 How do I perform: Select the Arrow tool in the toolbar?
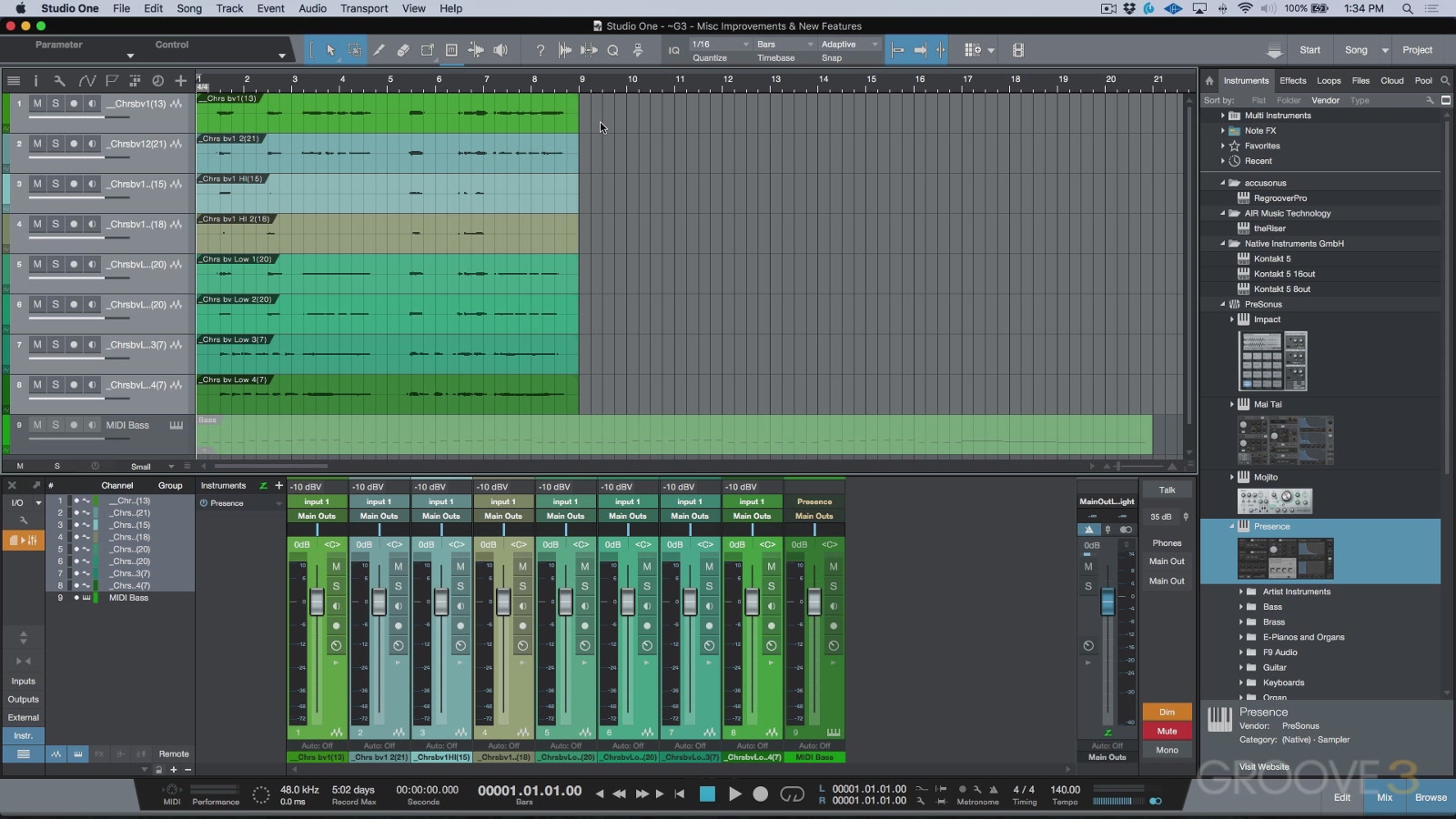330,50
